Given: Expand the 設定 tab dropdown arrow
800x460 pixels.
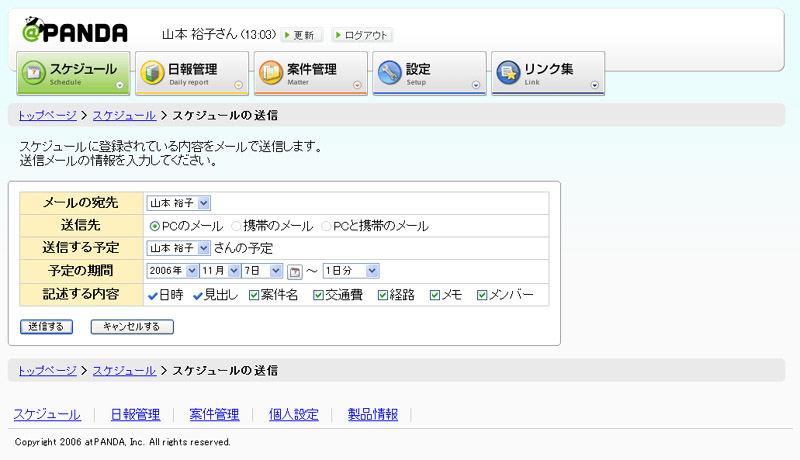Looking at the screenshot, I should pos(476,85).
